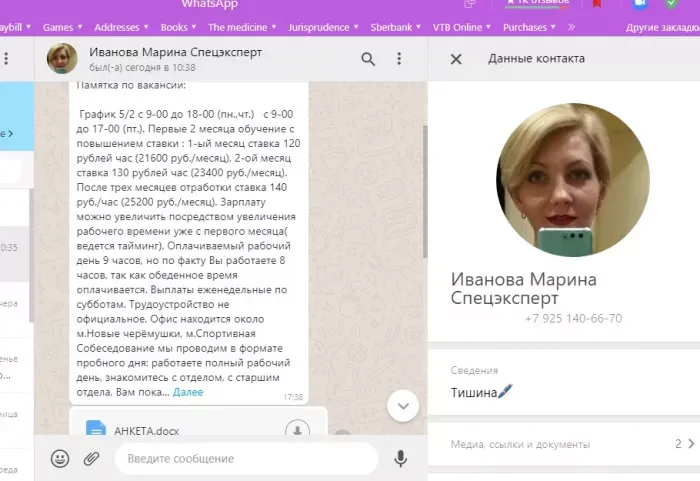Click Данные контакта panel title

point(536,59)
